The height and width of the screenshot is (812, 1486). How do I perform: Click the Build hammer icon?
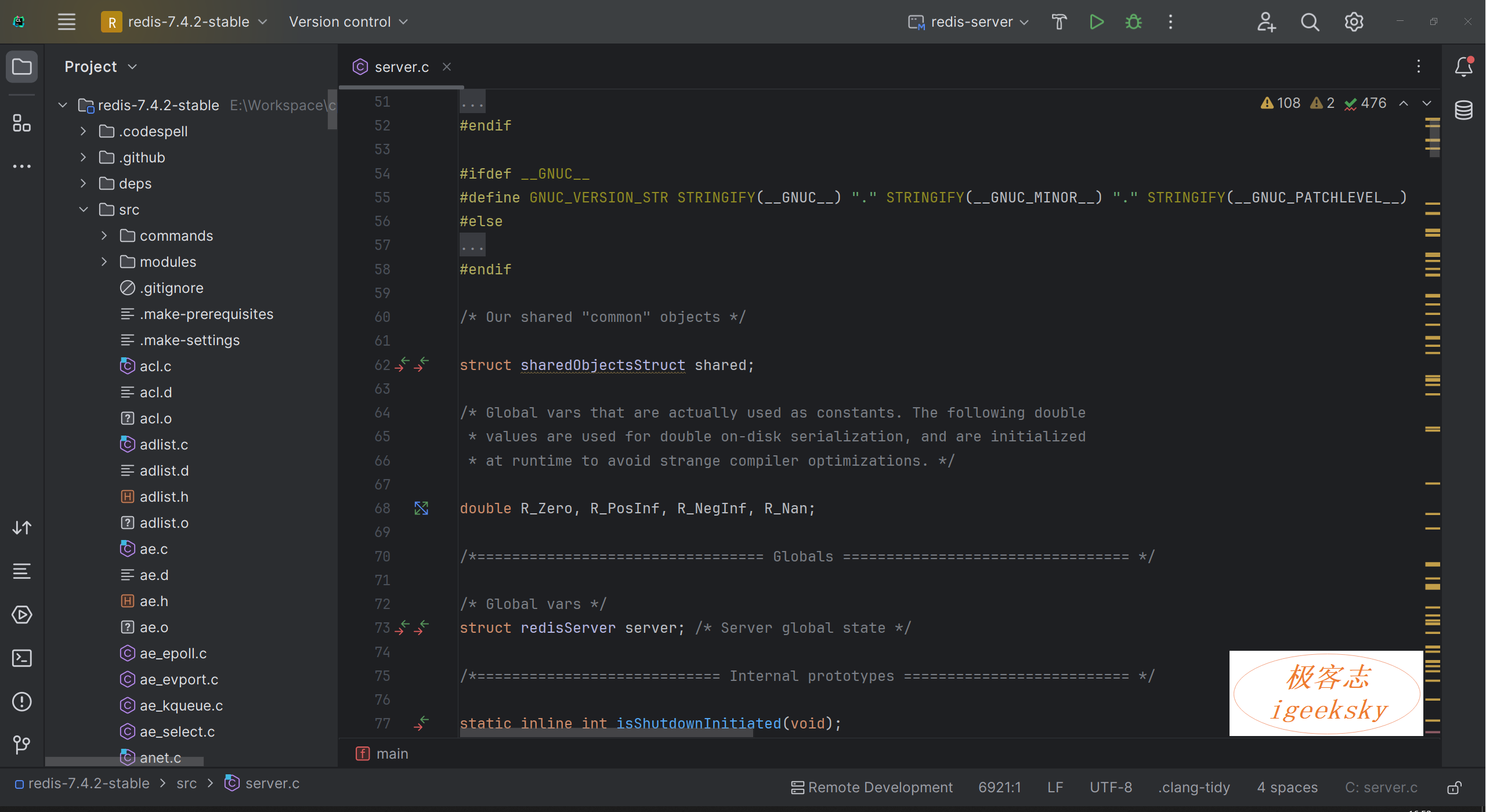1059,22
